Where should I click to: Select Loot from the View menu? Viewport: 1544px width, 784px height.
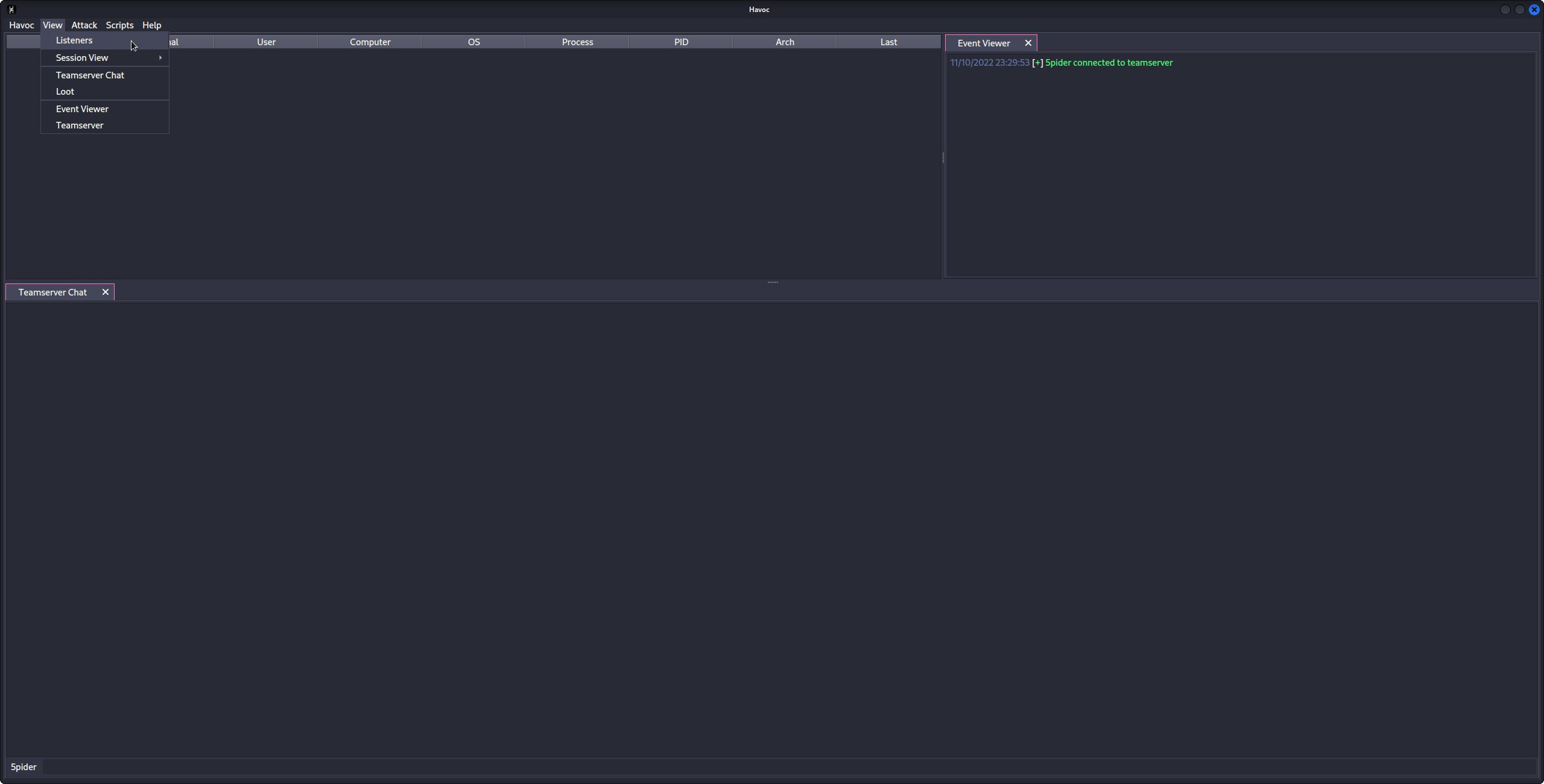tap(104, 92)
